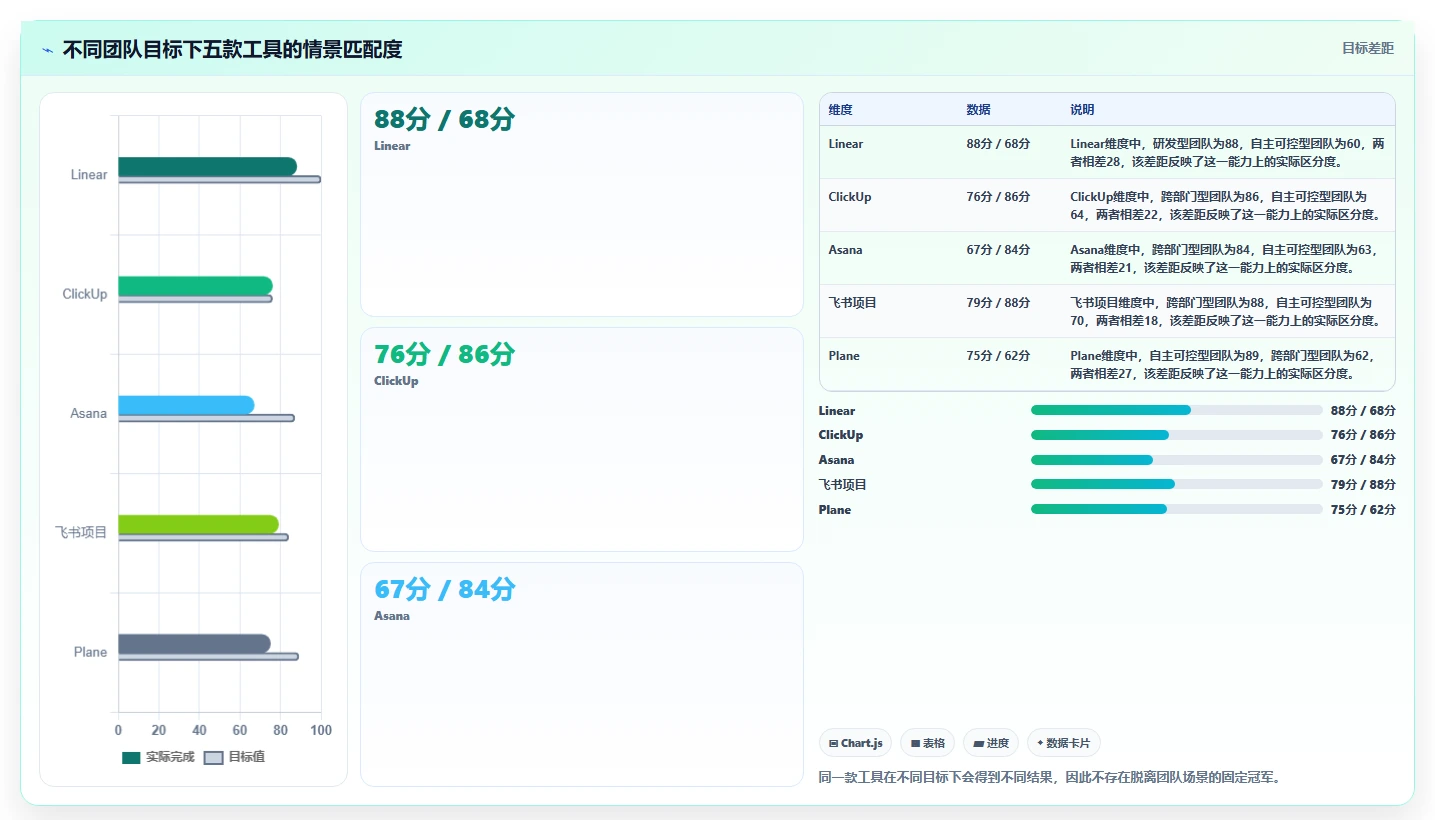Click the Plane target value bar in chart
1435x820 pixels.
tap(208, 657)
